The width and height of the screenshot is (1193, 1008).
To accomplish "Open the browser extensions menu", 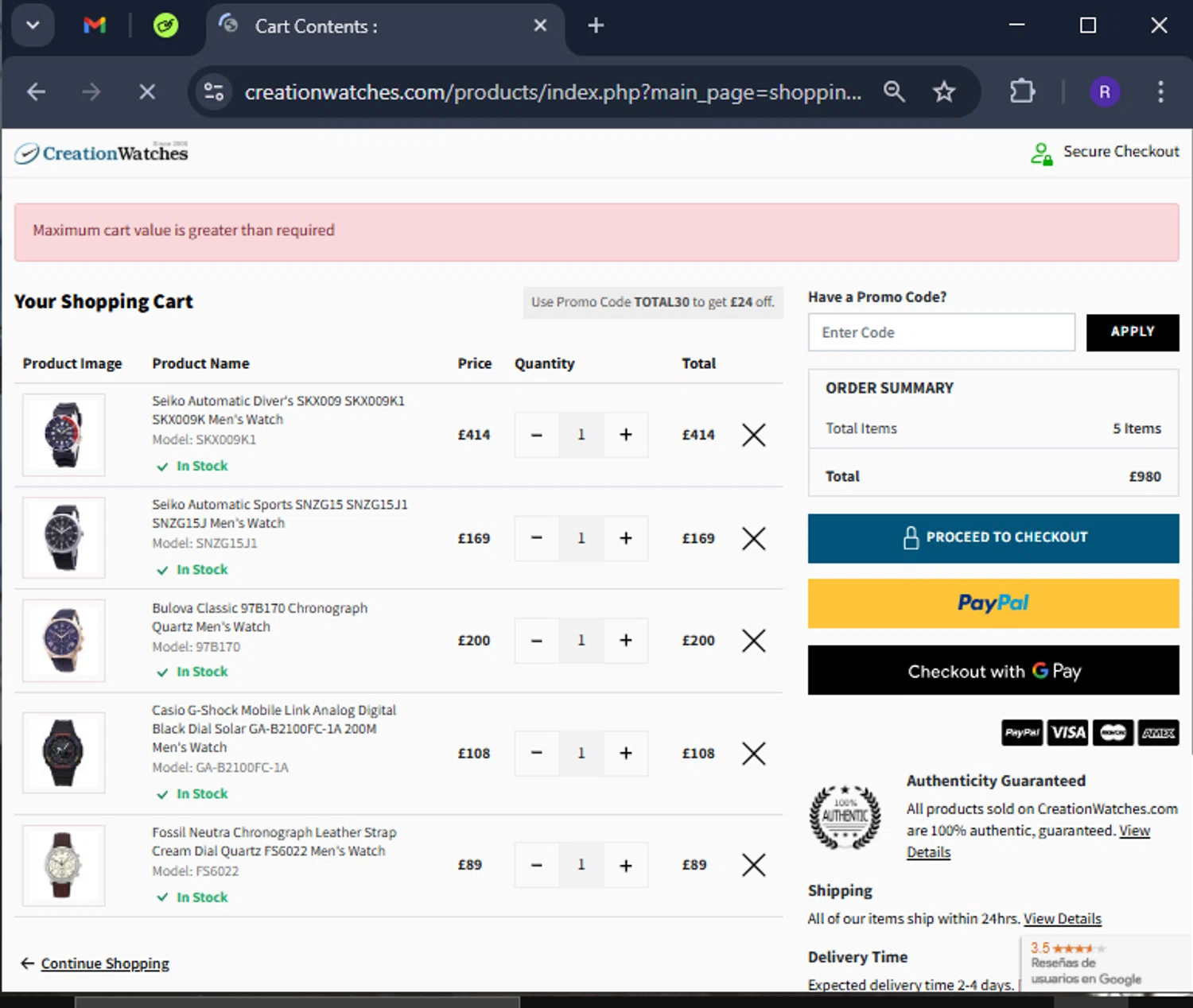I will click(1022, 92).
